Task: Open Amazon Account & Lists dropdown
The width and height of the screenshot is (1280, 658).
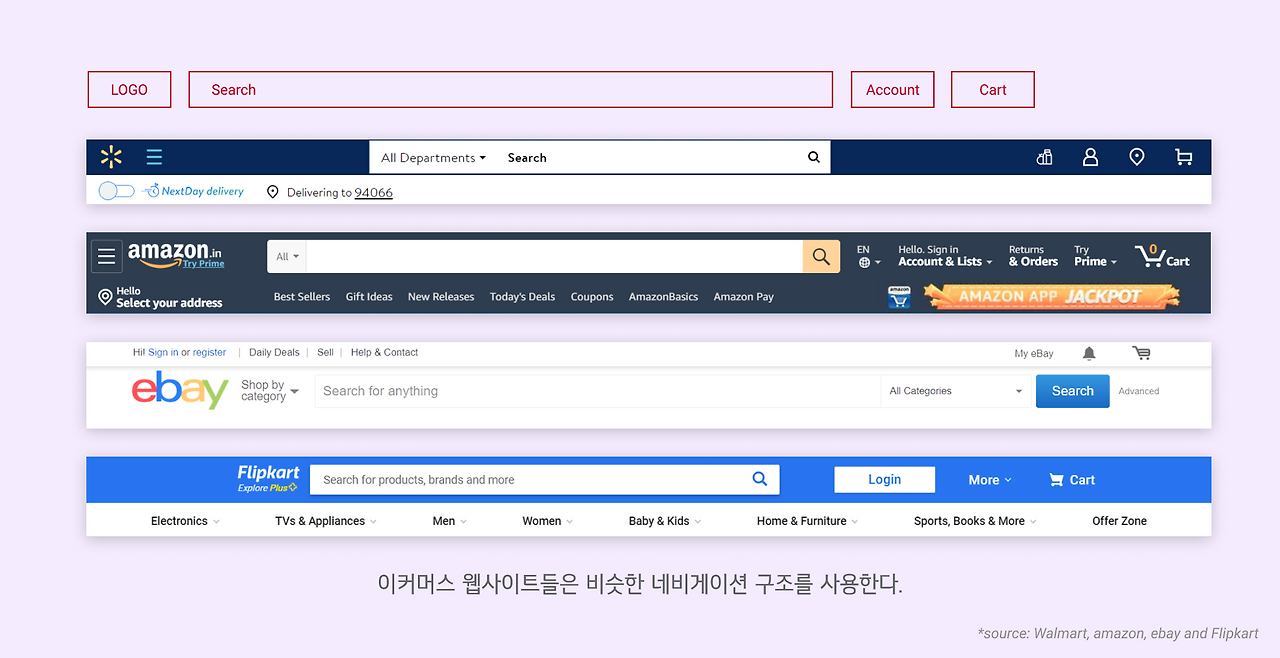Action: (x=945, y=256)
